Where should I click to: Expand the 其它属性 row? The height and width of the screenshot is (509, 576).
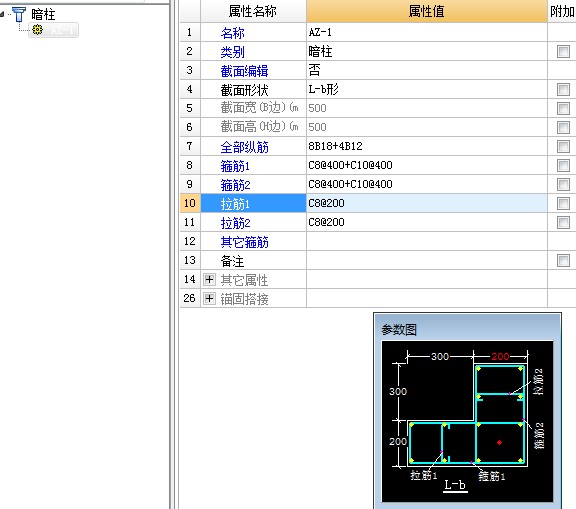[209, 279]
